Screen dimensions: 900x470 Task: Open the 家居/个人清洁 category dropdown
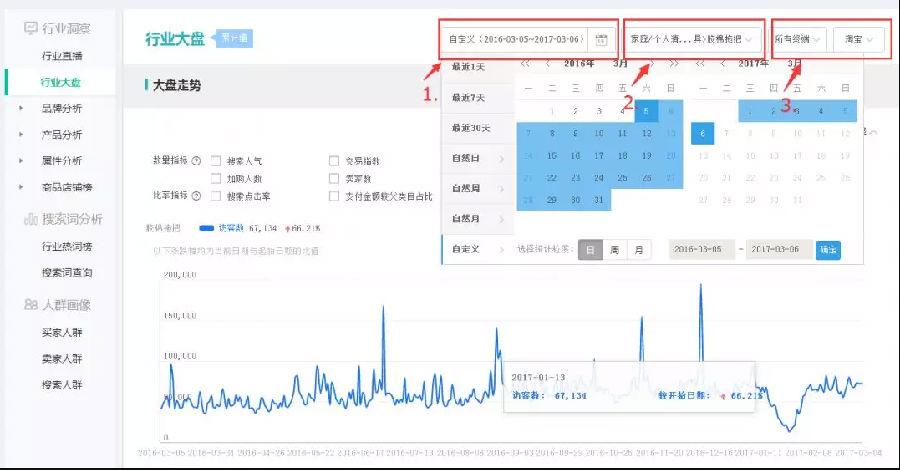(x=693, y=40)
